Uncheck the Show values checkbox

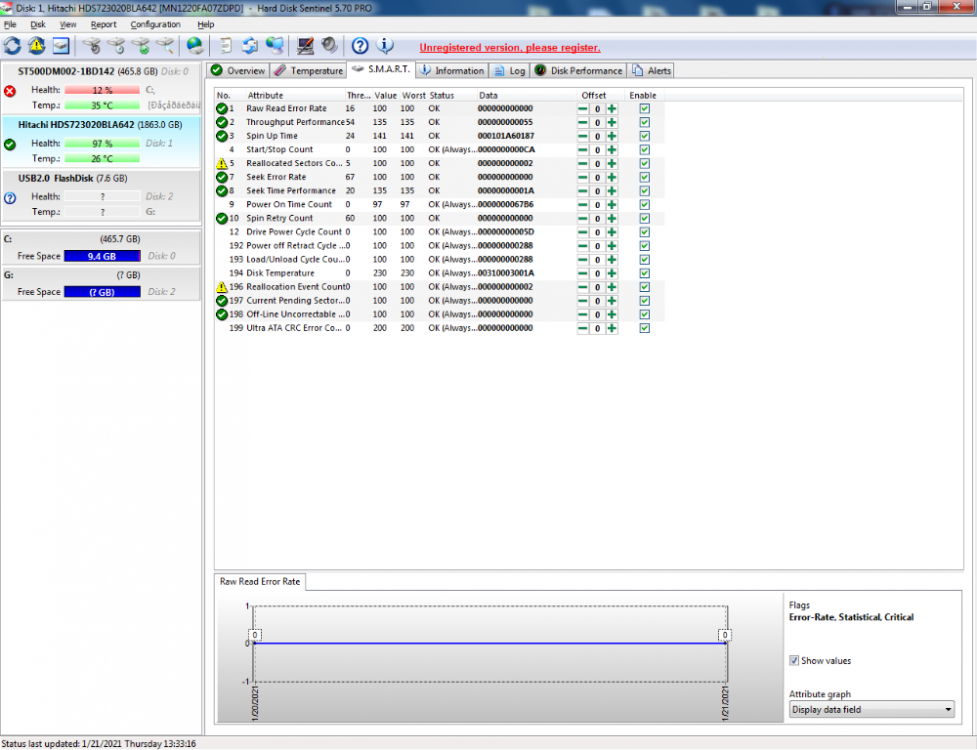tap(794, 660)
